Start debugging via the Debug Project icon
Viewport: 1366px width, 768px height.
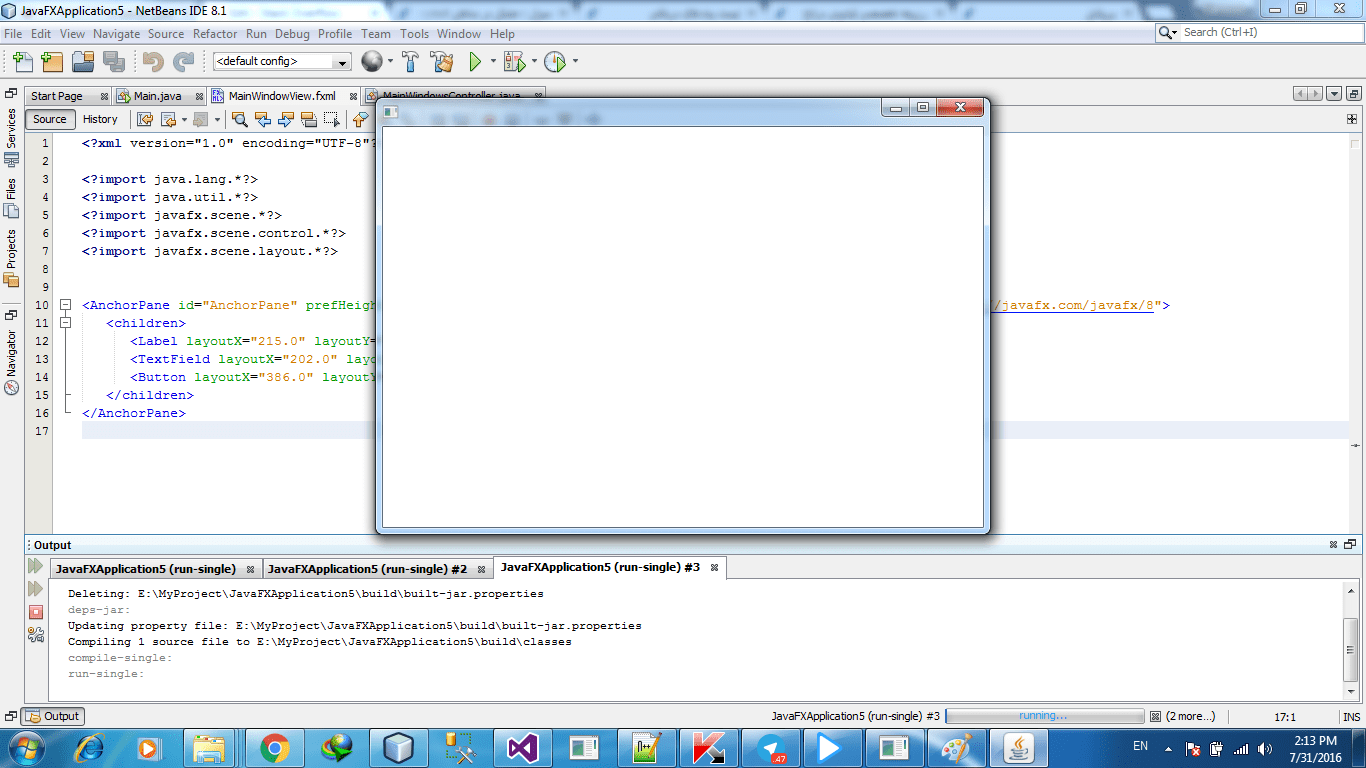point(513,61)
